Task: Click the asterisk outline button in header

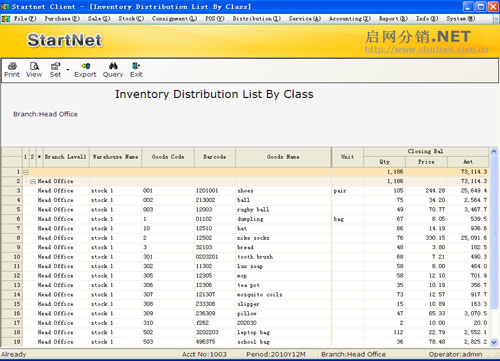Action: pos(39,157)
